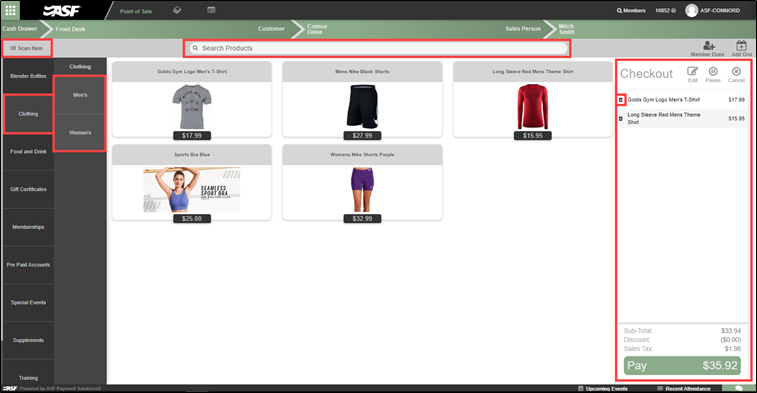Select the Sales Person step
This screenshot has width=757, height=393.
[x=523, y=29]
